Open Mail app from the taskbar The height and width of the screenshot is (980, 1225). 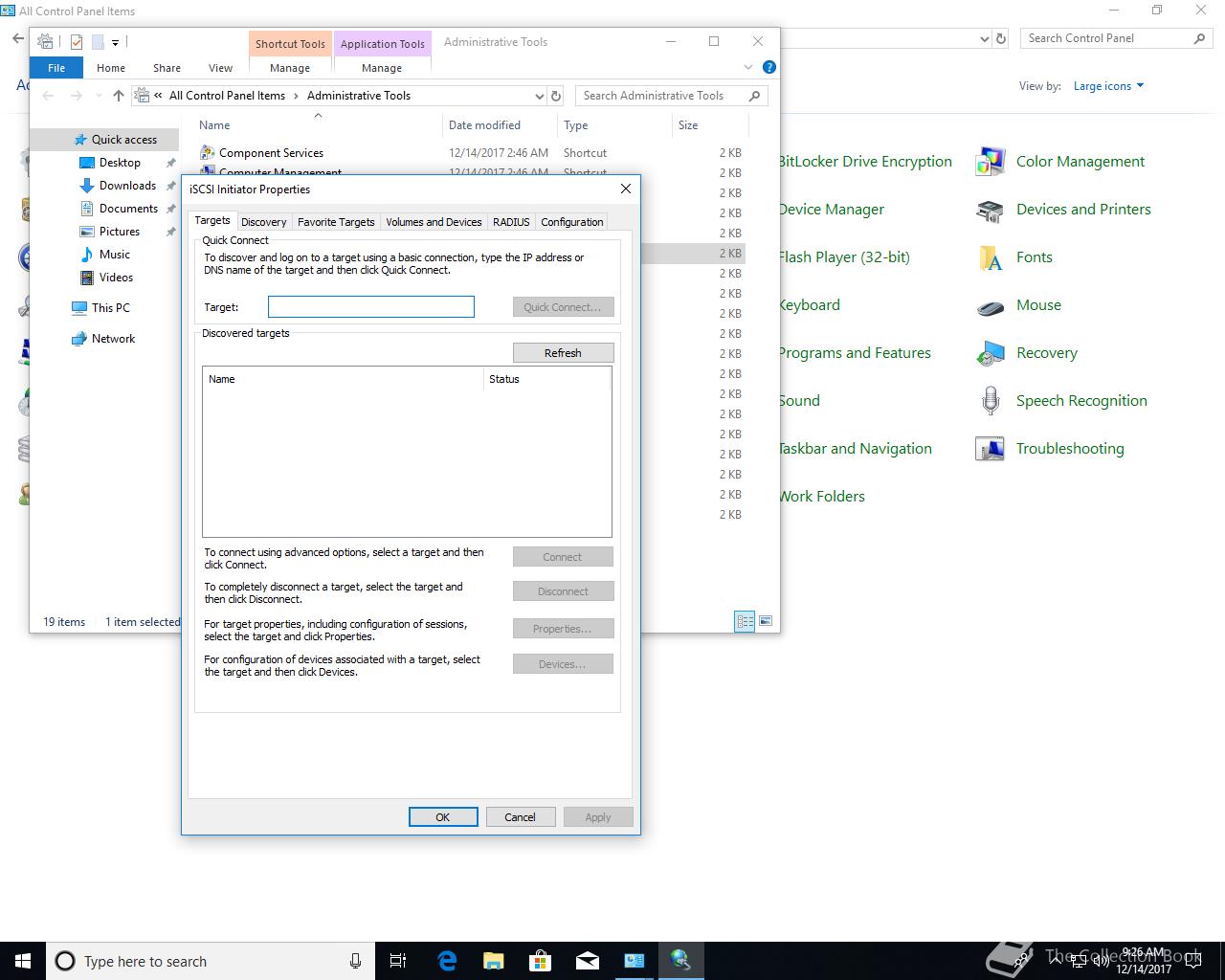pyautogui.click(x=588, y=961)
